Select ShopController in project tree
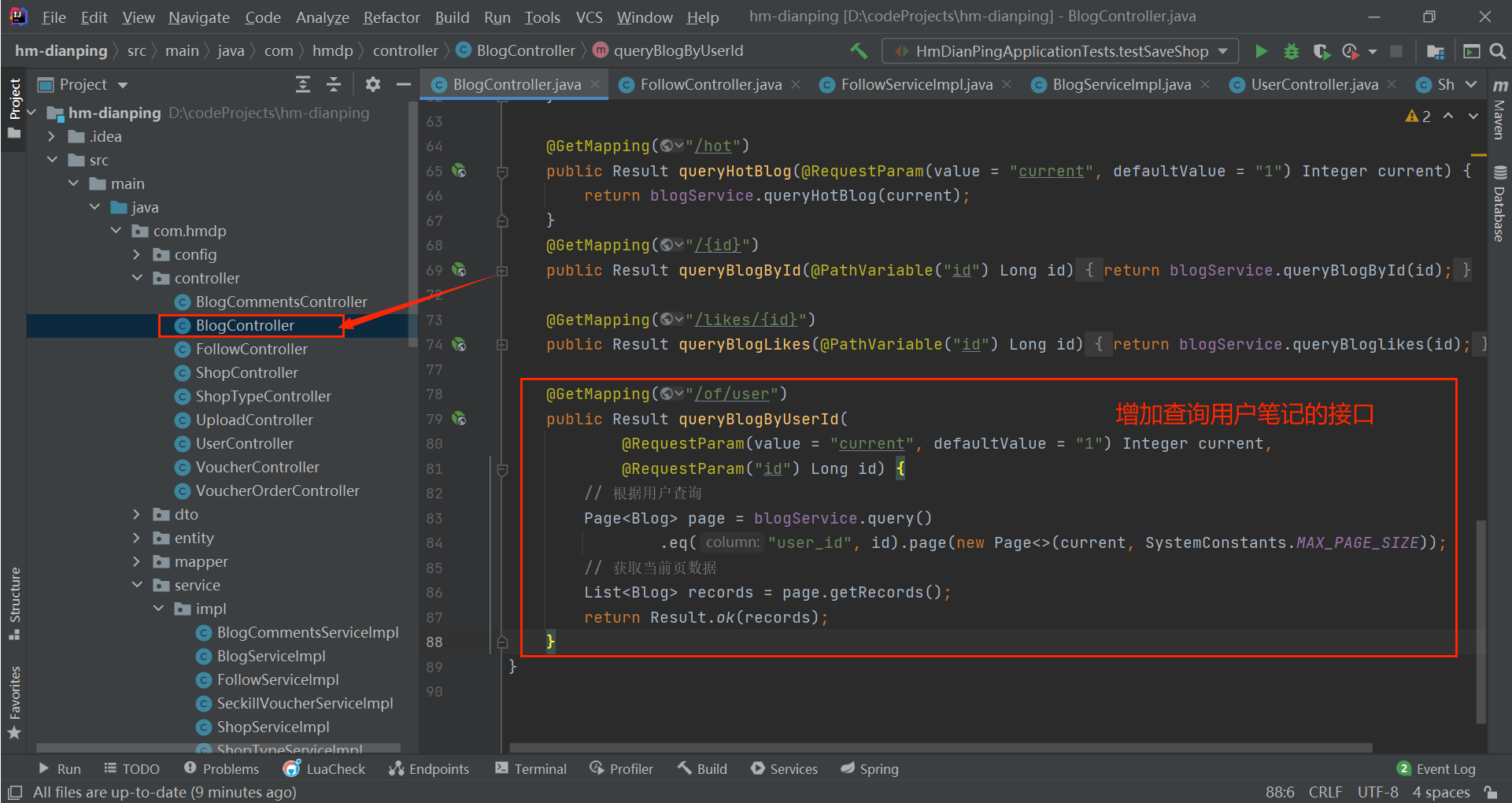The width and height of the screenshot is (1512, 803). point(246,372)
